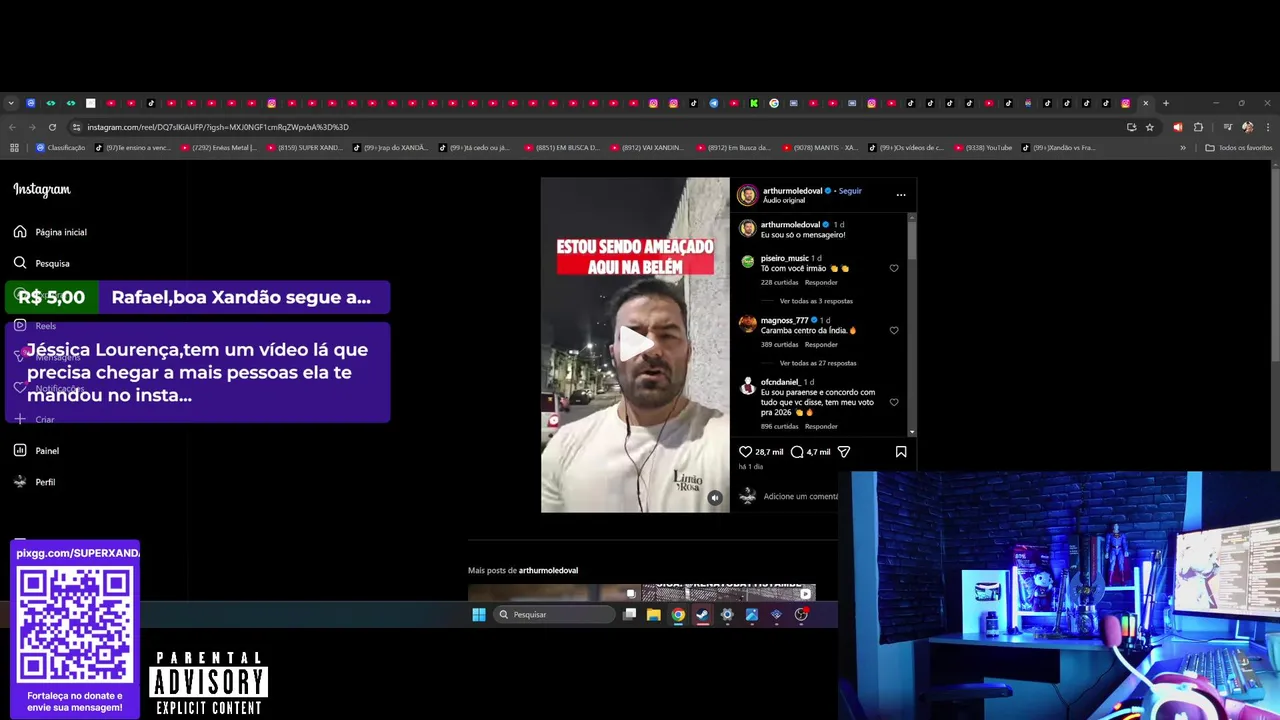Screen dimensions: 1280x720
Task: Like magnoss_777's comment
Action: point(894,330)
